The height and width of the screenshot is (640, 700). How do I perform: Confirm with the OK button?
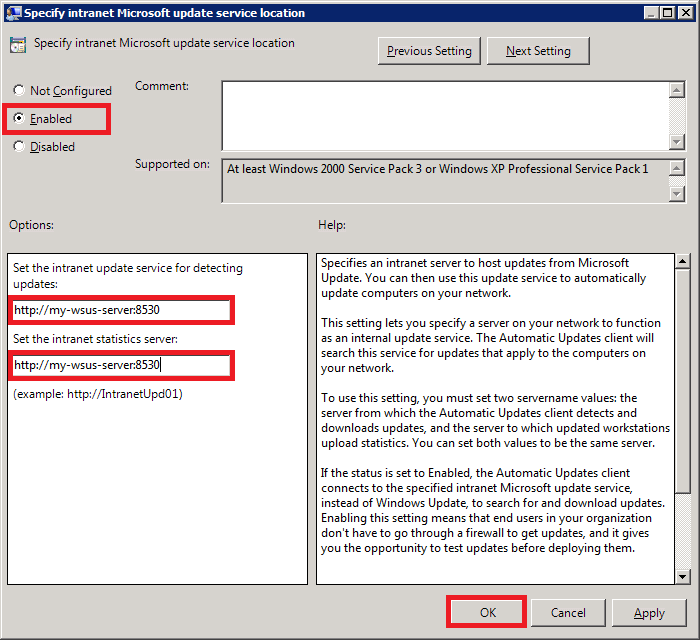(487, 612)
